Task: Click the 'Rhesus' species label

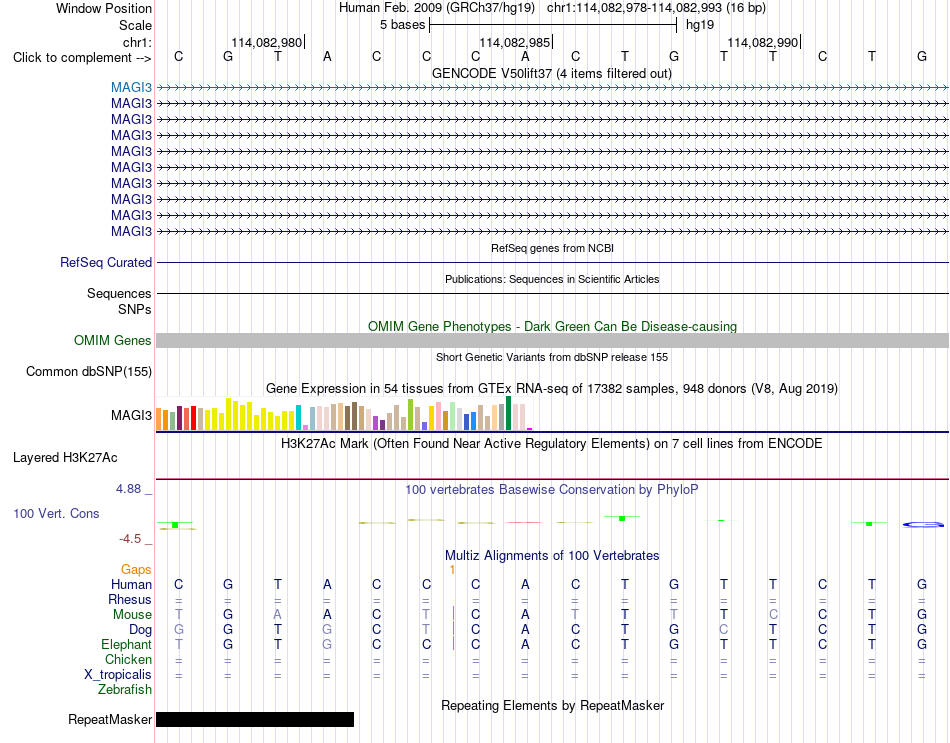Action: pos(130,599)
